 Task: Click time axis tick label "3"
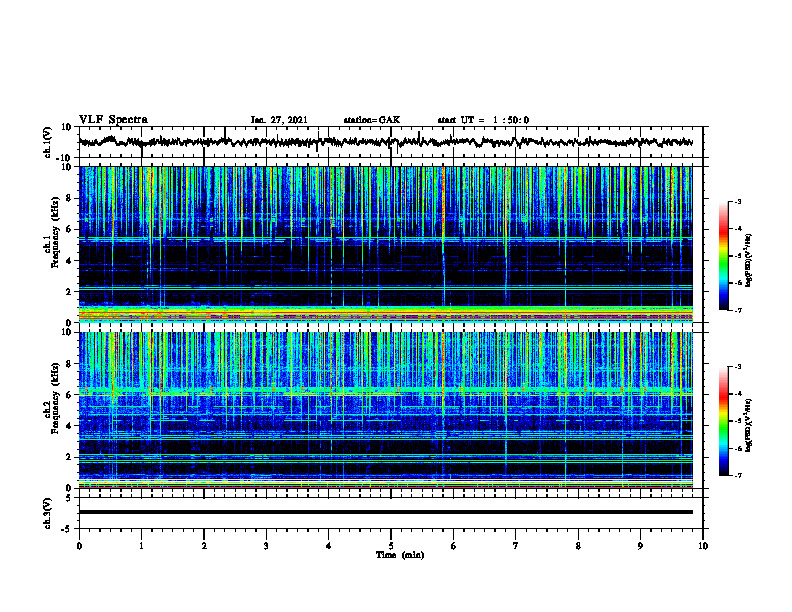coord(266,546)
